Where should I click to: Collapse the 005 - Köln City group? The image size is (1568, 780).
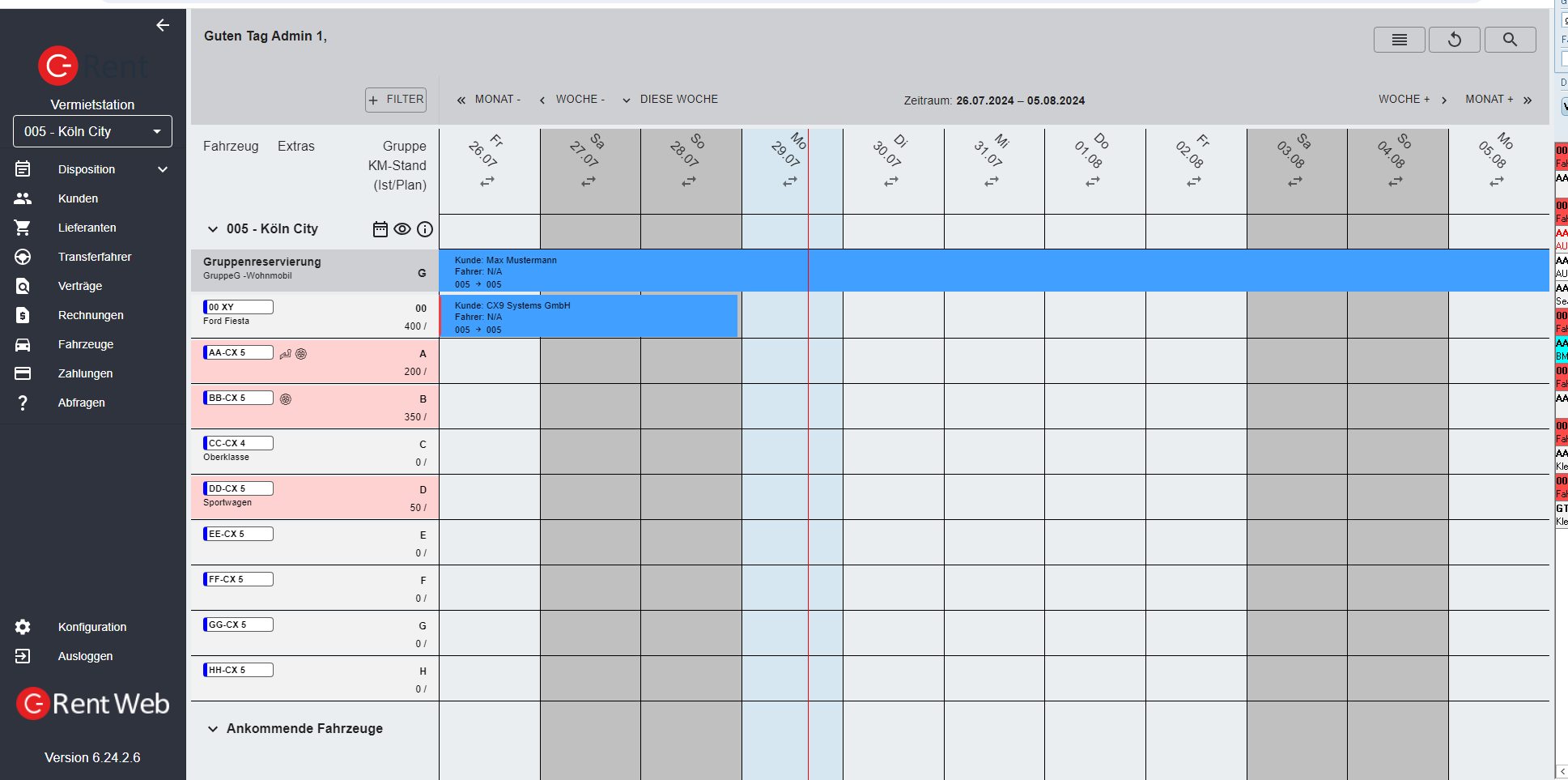tap(213, 229)
